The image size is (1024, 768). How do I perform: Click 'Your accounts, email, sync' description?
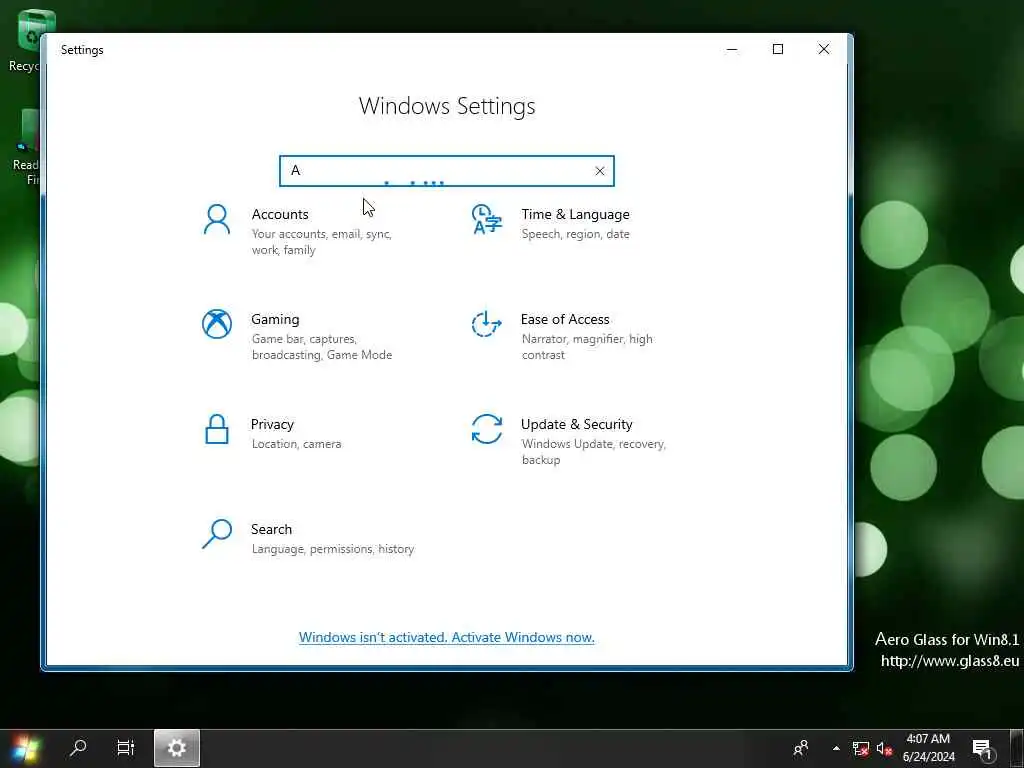click(321, 242)
